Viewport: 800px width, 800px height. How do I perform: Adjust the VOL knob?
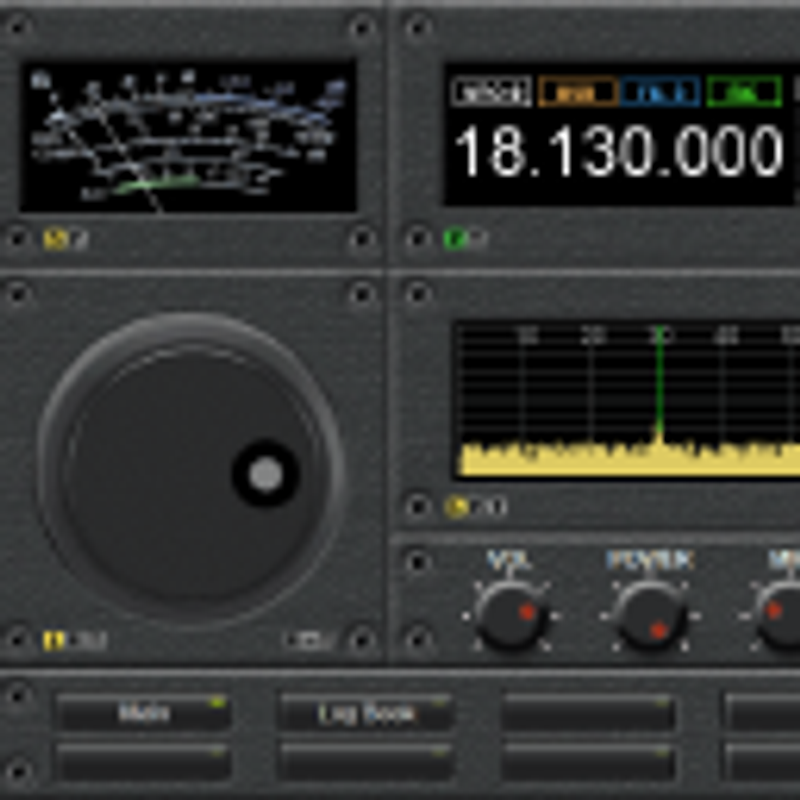coord(511,616)
